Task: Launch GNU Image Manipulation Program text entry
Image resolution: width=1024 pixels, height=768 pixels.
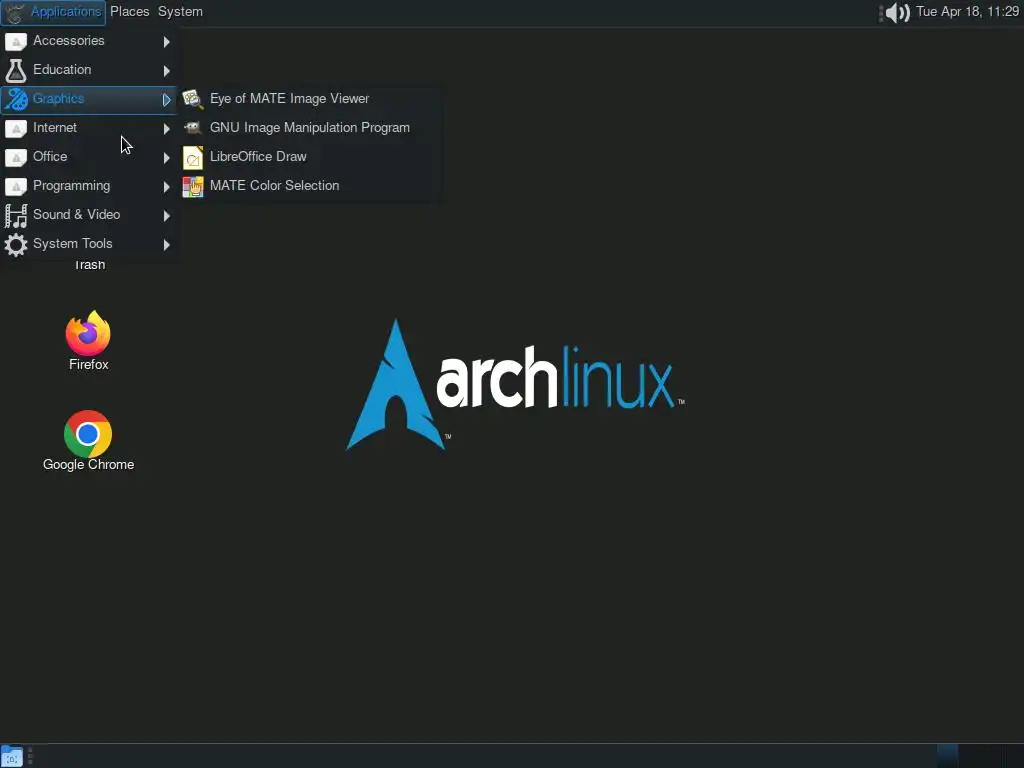Action: coord(310,127)
